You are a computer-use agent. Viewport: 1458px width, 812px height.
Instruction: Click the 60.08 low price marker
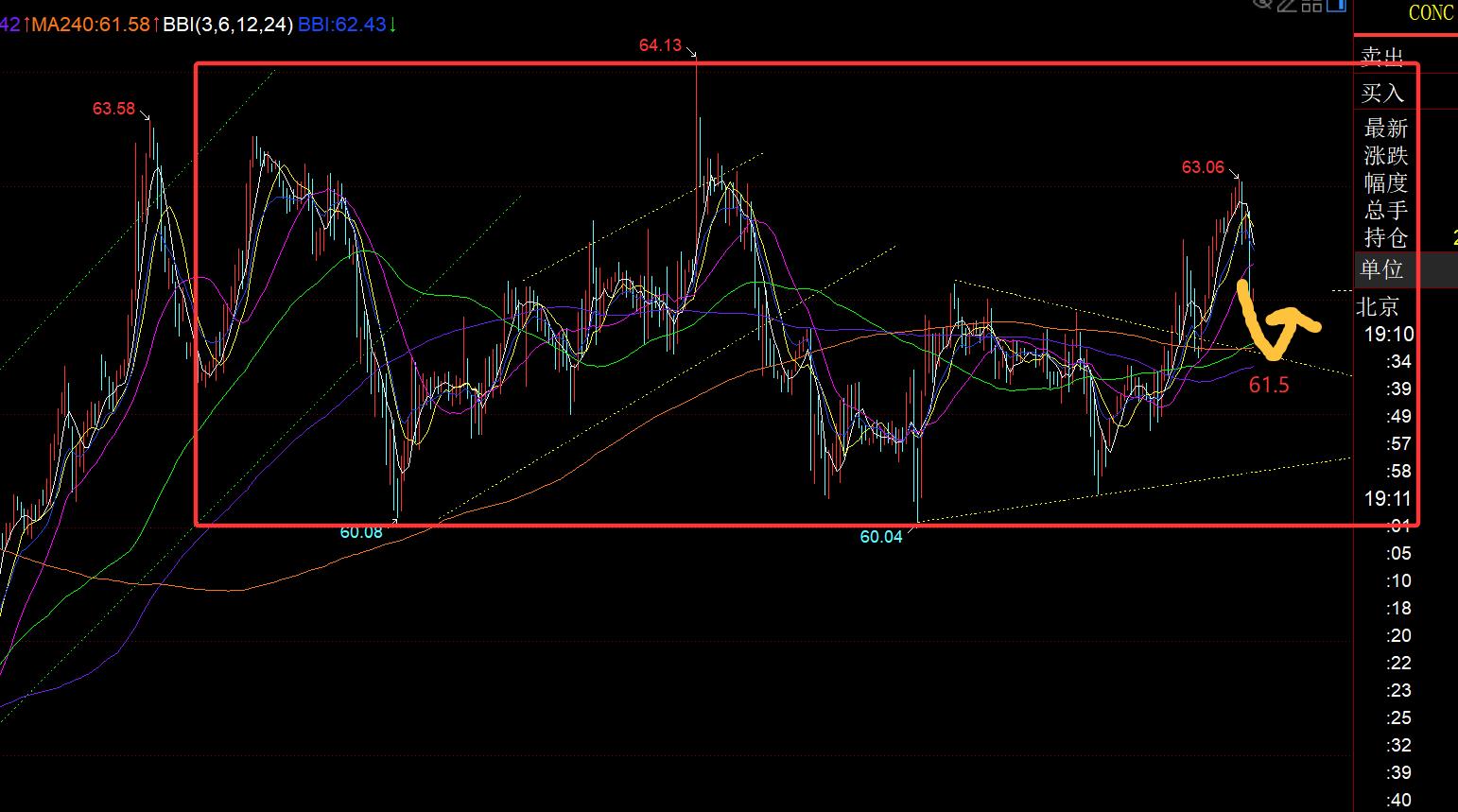361,532
